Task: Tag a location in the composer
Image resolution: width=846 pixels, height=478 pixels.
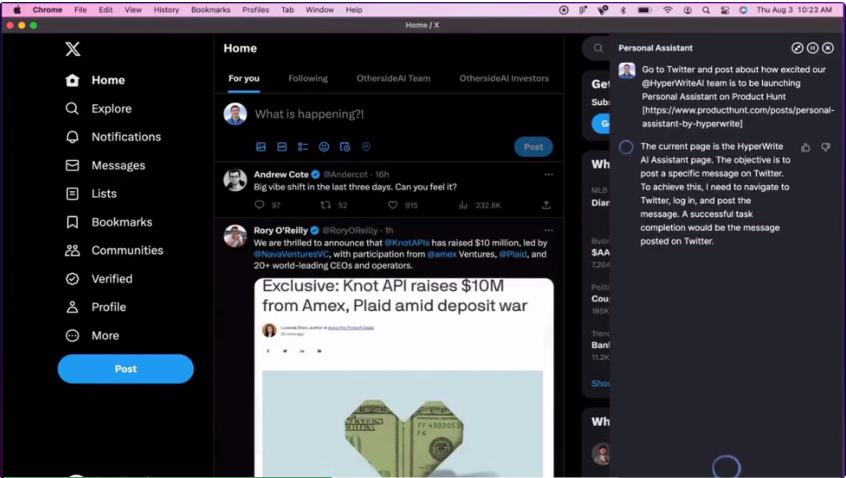Action: (x=366, y=147)
